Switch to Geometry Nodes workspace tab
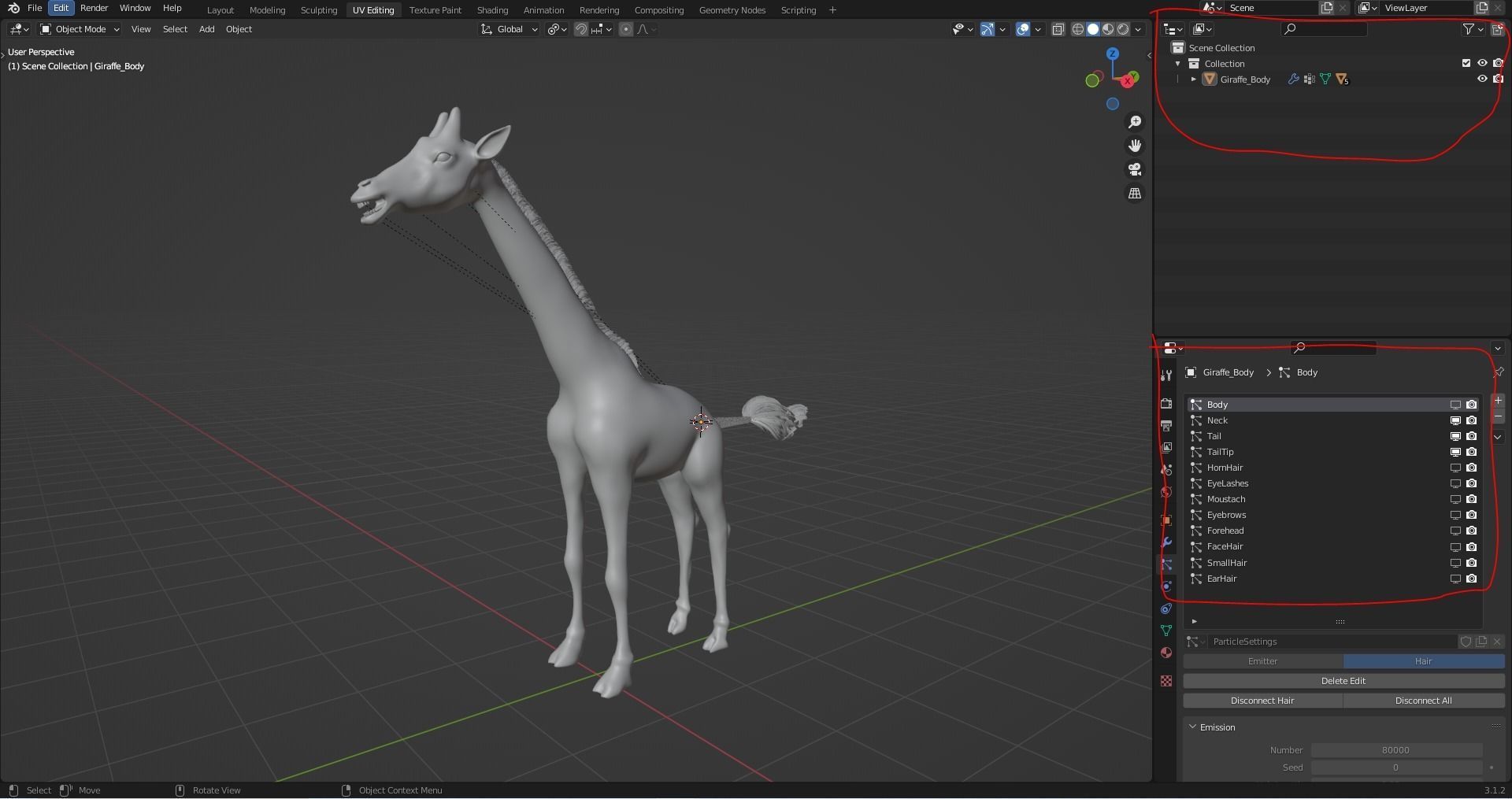The image size is (1512, 799). 732,10
